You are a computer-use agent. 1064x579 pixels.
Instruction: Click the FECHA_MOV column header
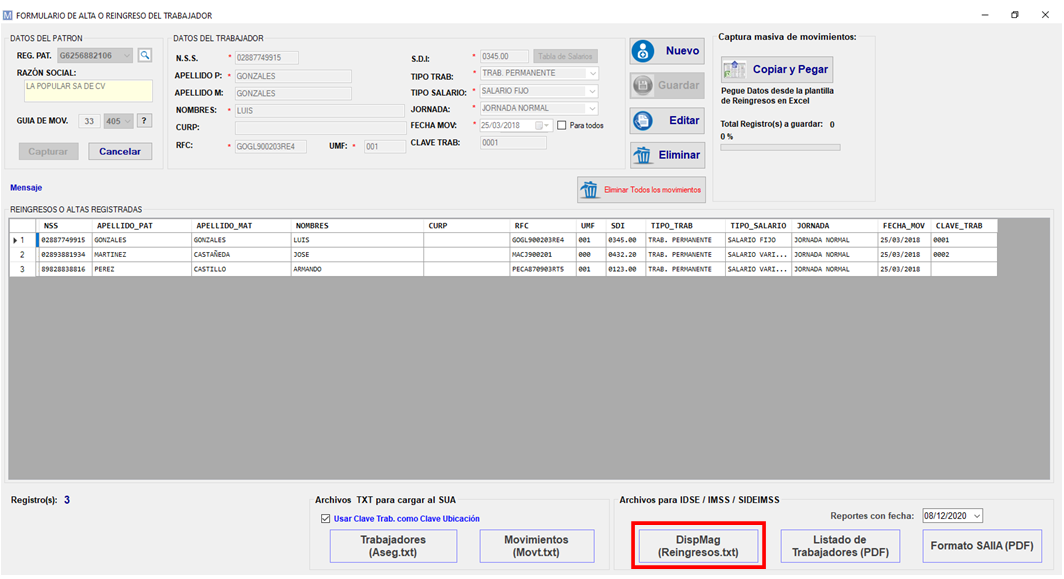pos(903,226)
